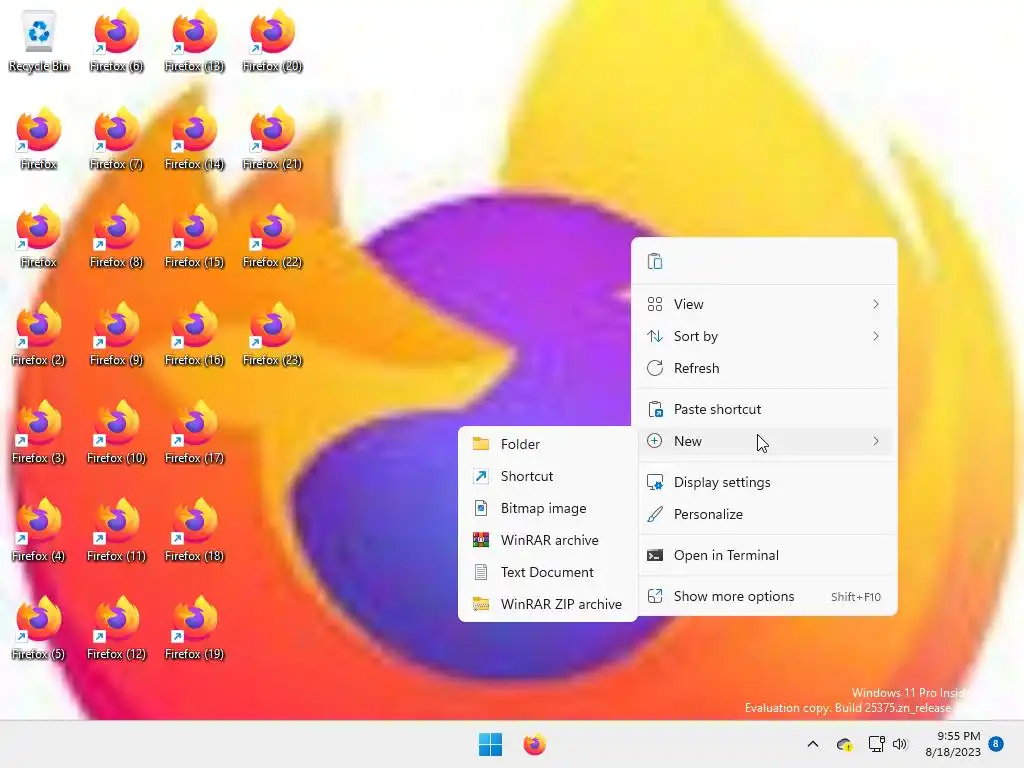Select the Firefox (20) shortcut icon
This screenshot has height=768, width=1024.
tap(272, 40)
